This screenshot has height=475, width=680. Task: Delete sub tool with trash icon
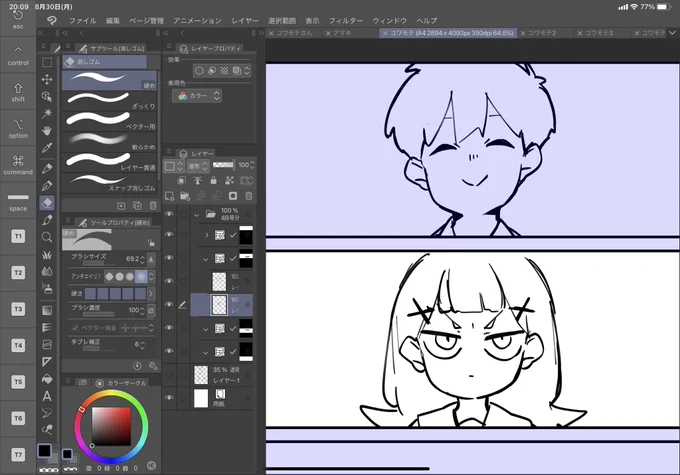point(153,206)
